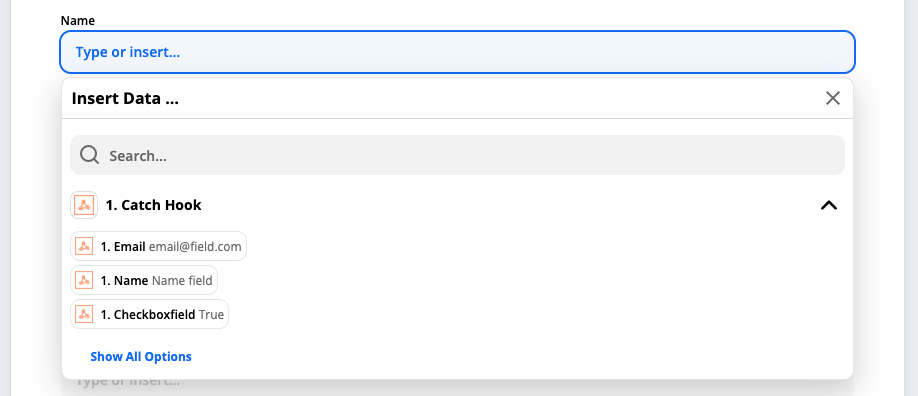Click the webhook icon in the Checkboxfield pill

(84, 315)
